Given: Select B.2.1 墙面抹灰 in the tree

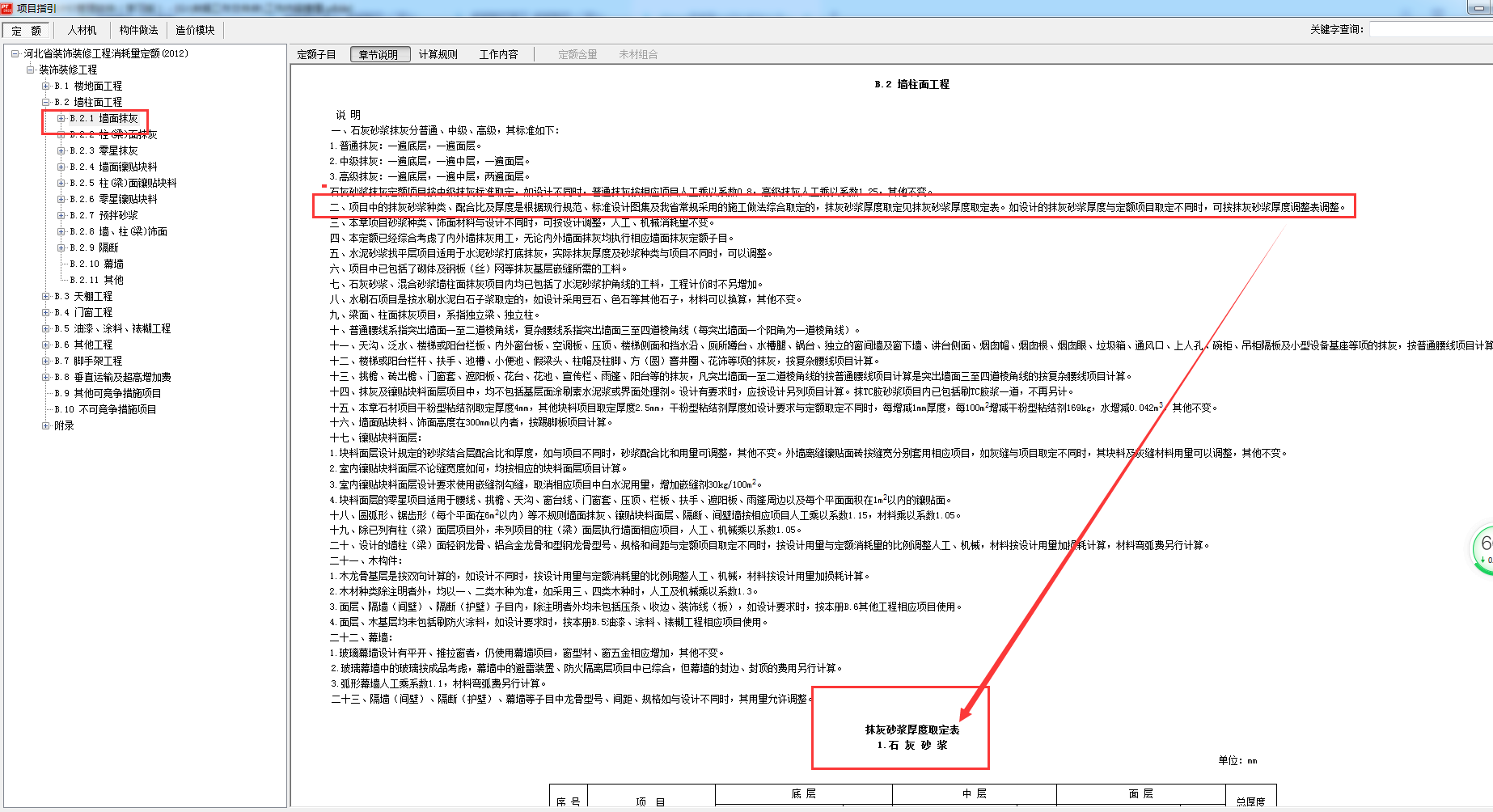Looking at the screenshot, I should pos(104,118).
